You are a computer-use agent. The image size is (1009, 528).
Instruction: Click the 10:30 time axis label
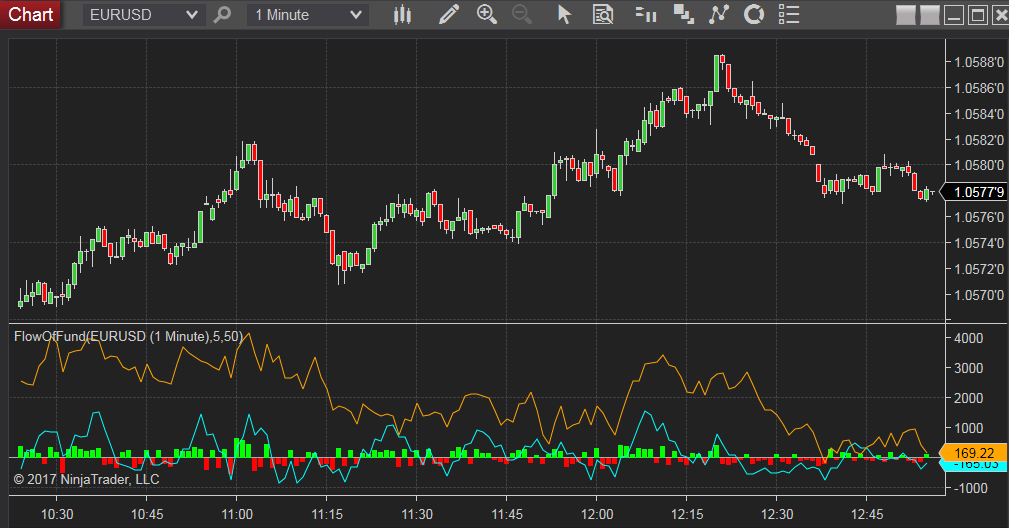tap(57, 514)
